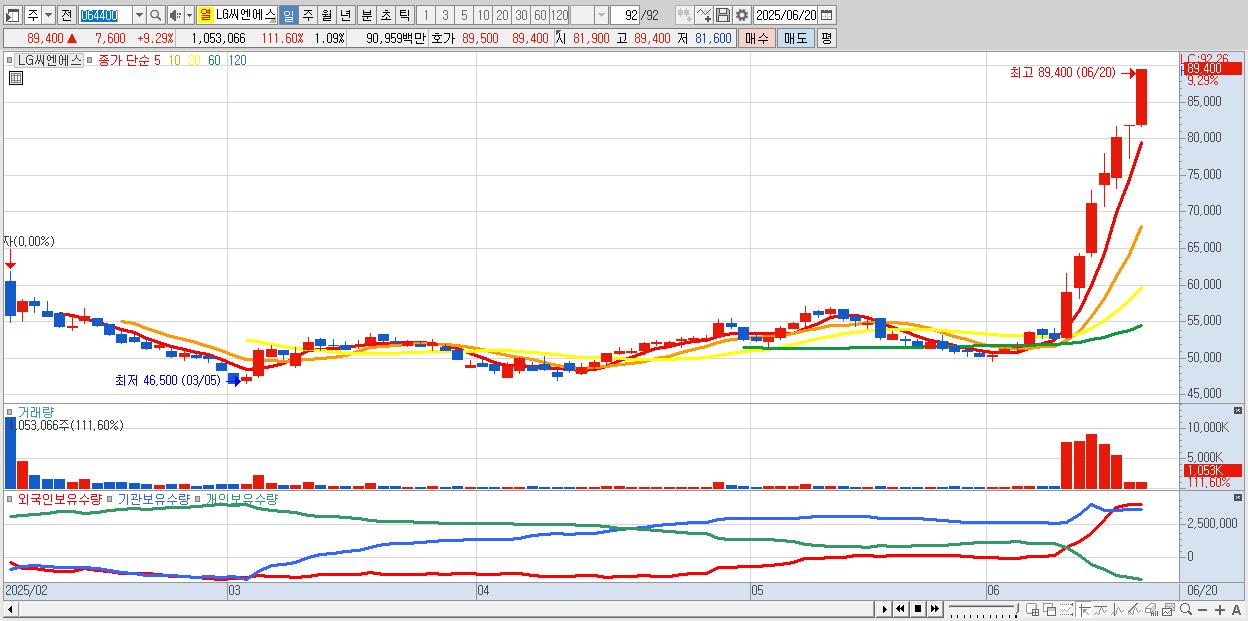Click the 평 button next to 매도
1248x621 pixels.
point(826,38)
